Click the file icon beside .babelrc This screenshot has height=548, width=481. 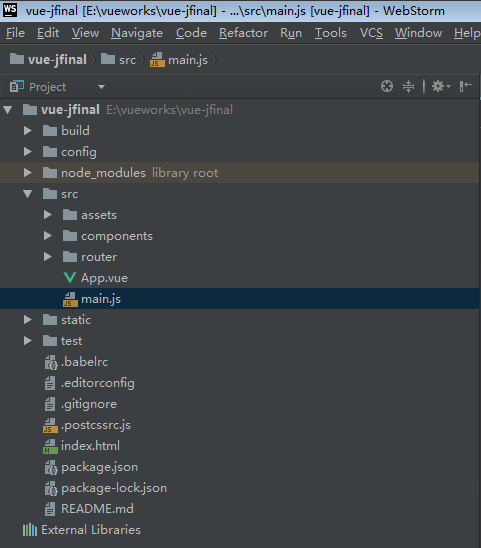point(51,362)
